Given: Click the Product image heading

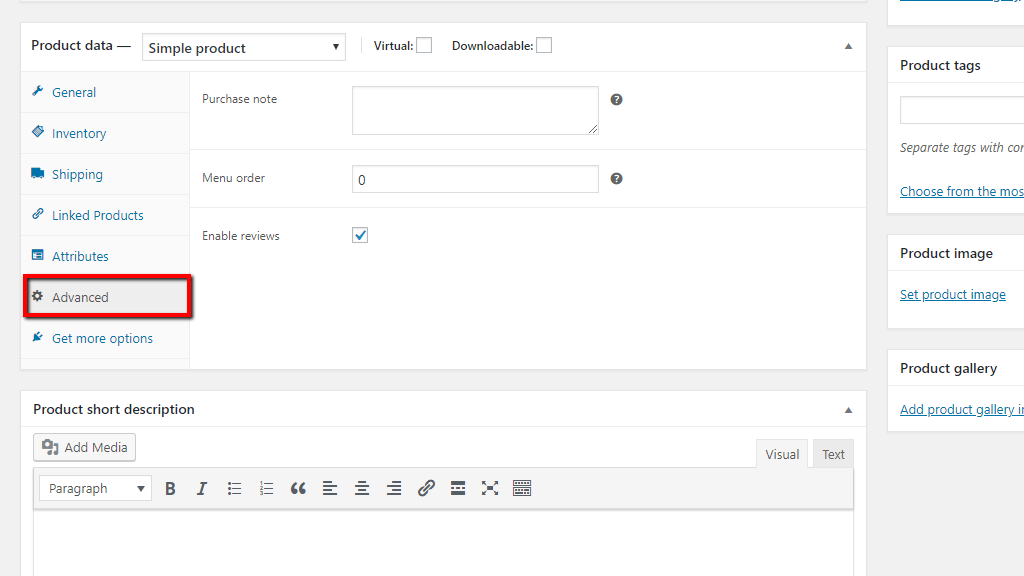Looking at the screenshot, I should pyautogui.click(x=946, y=253).
